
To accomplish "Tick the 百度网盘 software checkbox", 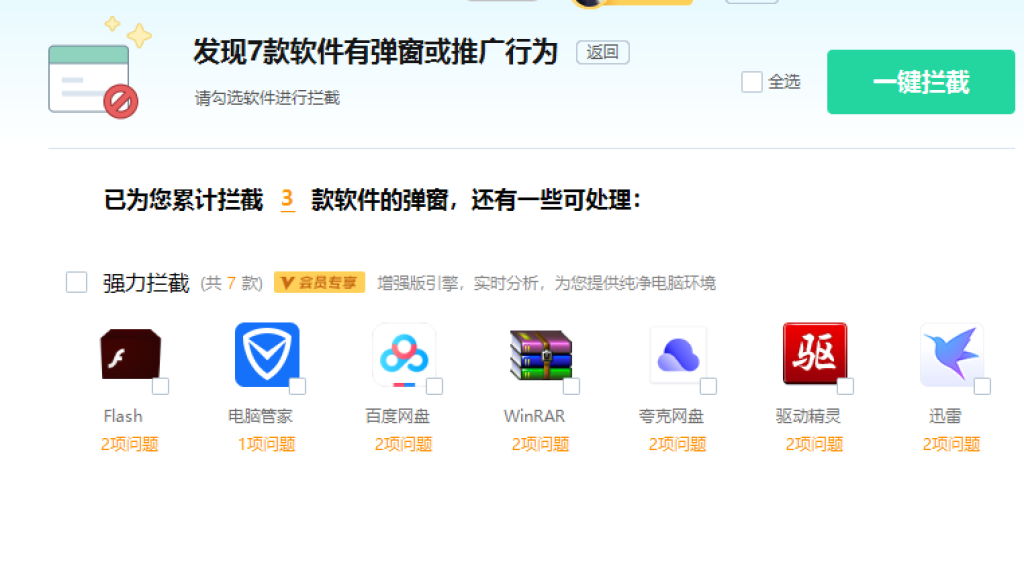I will point(434,387).
